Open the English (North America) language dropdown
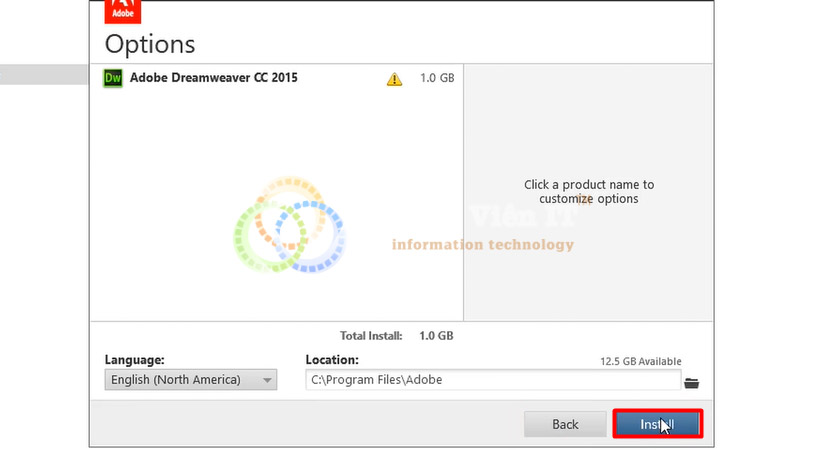Image resolution: width=820 pixels, height=450 pixels. pos(190,380)
